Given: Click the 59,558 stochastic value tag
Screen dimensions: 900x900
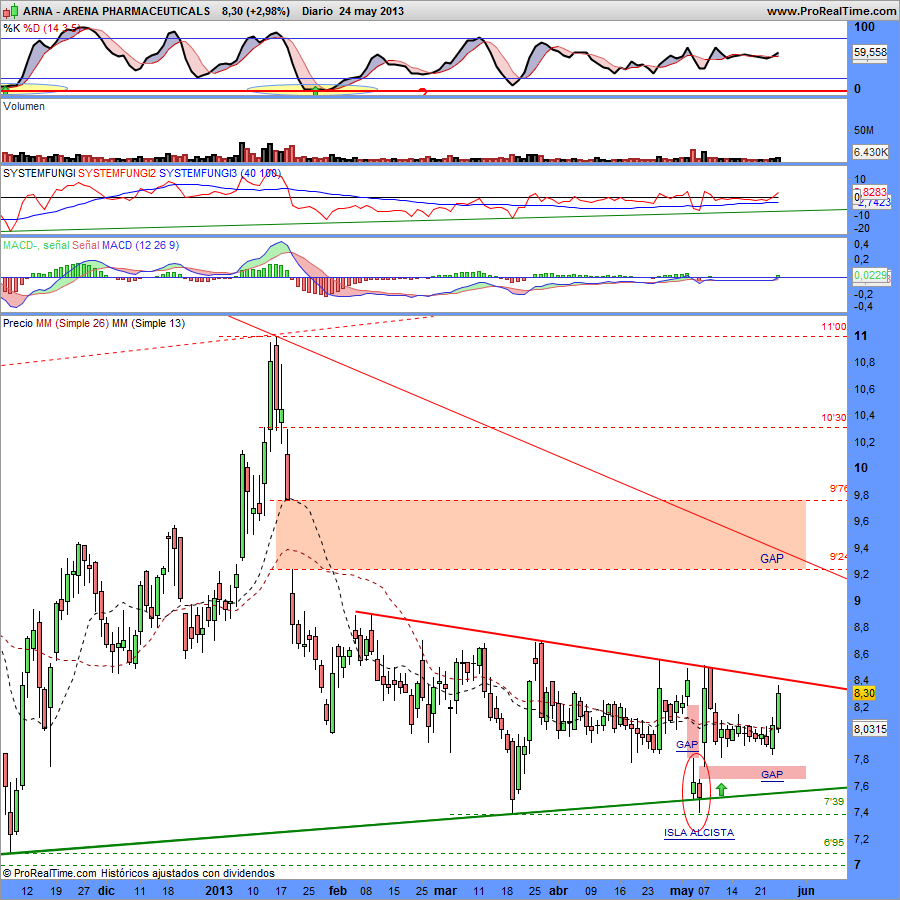Looking at the screenshot, I should click(870, 52).
